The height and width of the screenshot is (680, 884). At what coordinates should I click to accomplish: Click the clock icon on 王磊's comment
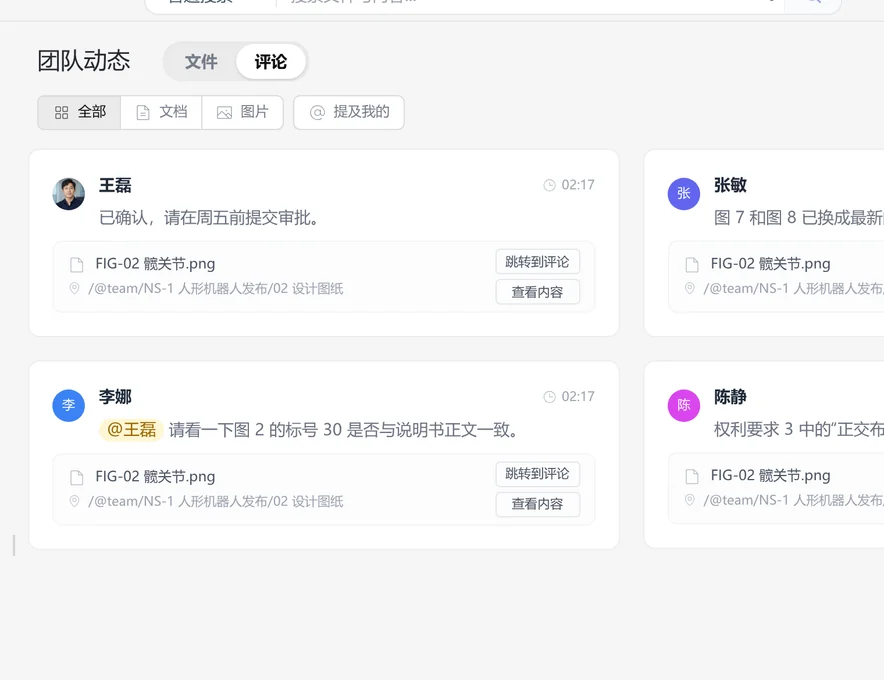pyautogui.click(x=549, y=185)
